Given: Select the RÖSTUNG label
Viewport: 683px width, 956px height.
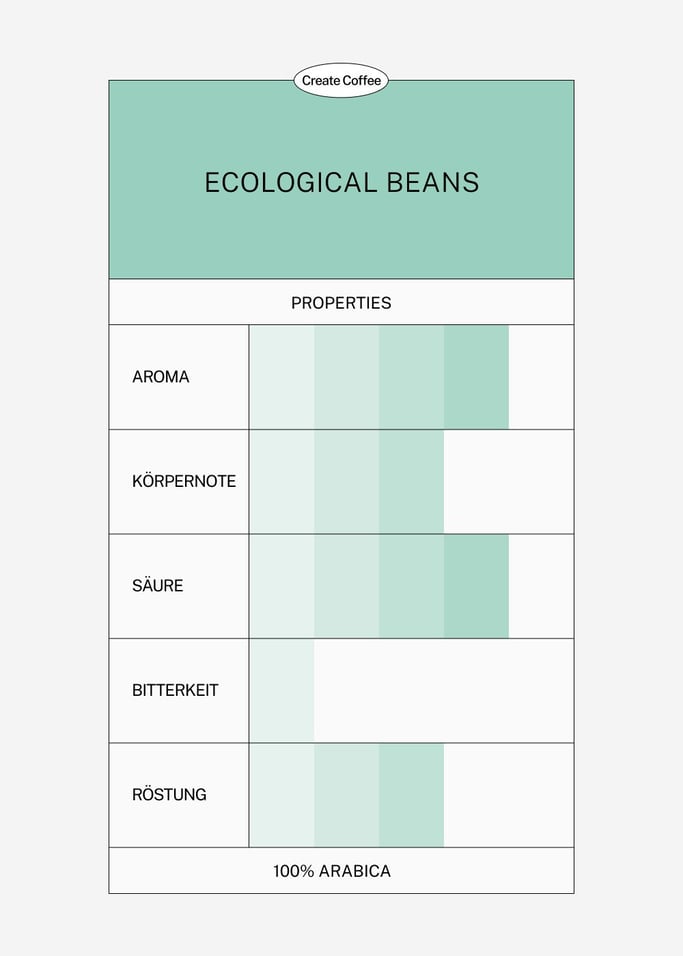Looking at the screenshot, I should click(x=170, y=795).
